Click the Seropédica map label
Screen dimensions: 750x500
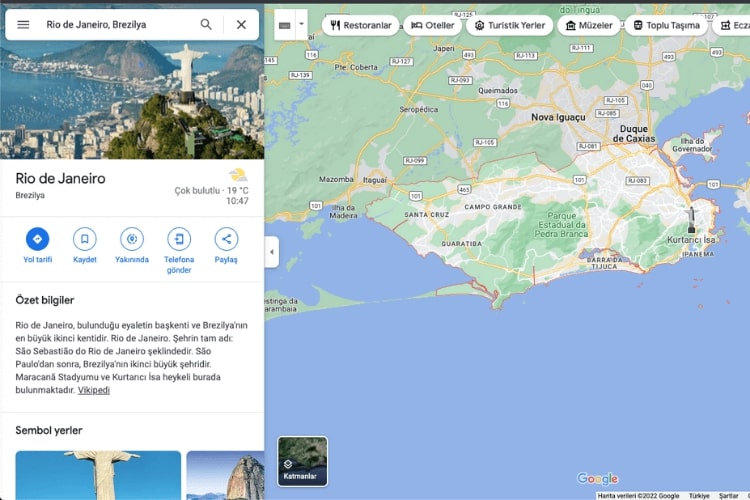[x=419, y=110]
